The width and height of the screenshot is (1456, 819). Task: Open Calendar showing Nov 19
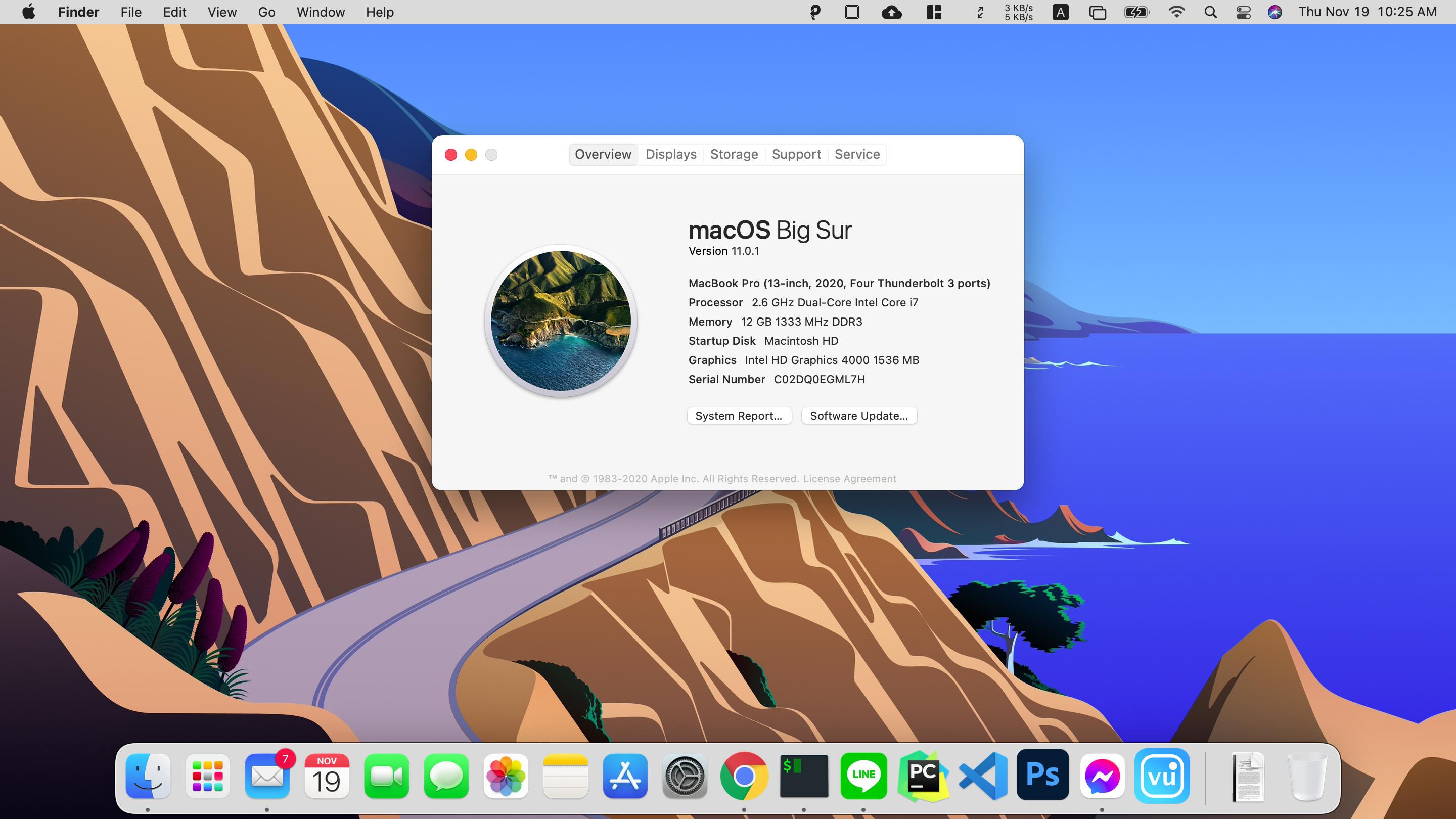point(327,776)
